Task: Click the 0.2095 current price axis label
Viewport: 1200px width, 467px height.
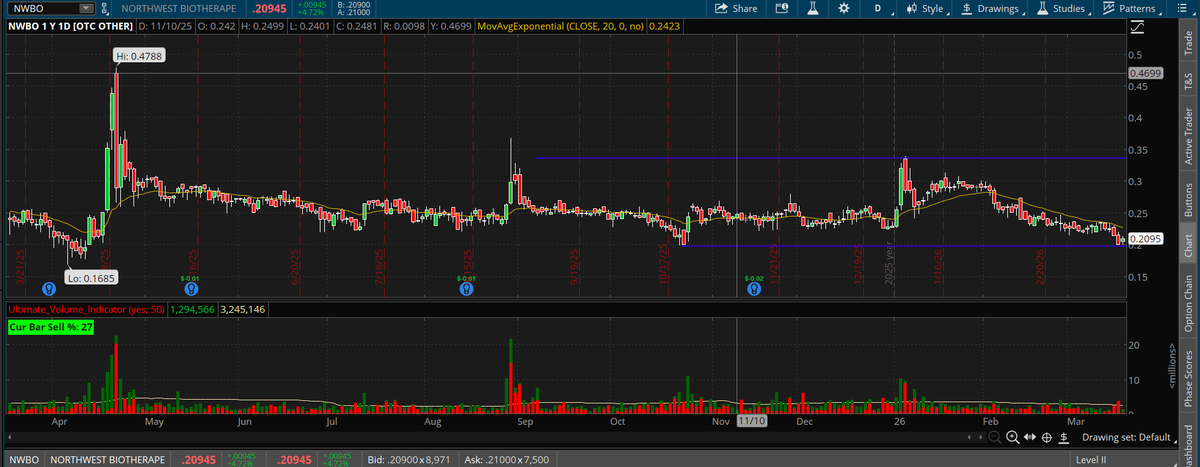Action: 1144,239
